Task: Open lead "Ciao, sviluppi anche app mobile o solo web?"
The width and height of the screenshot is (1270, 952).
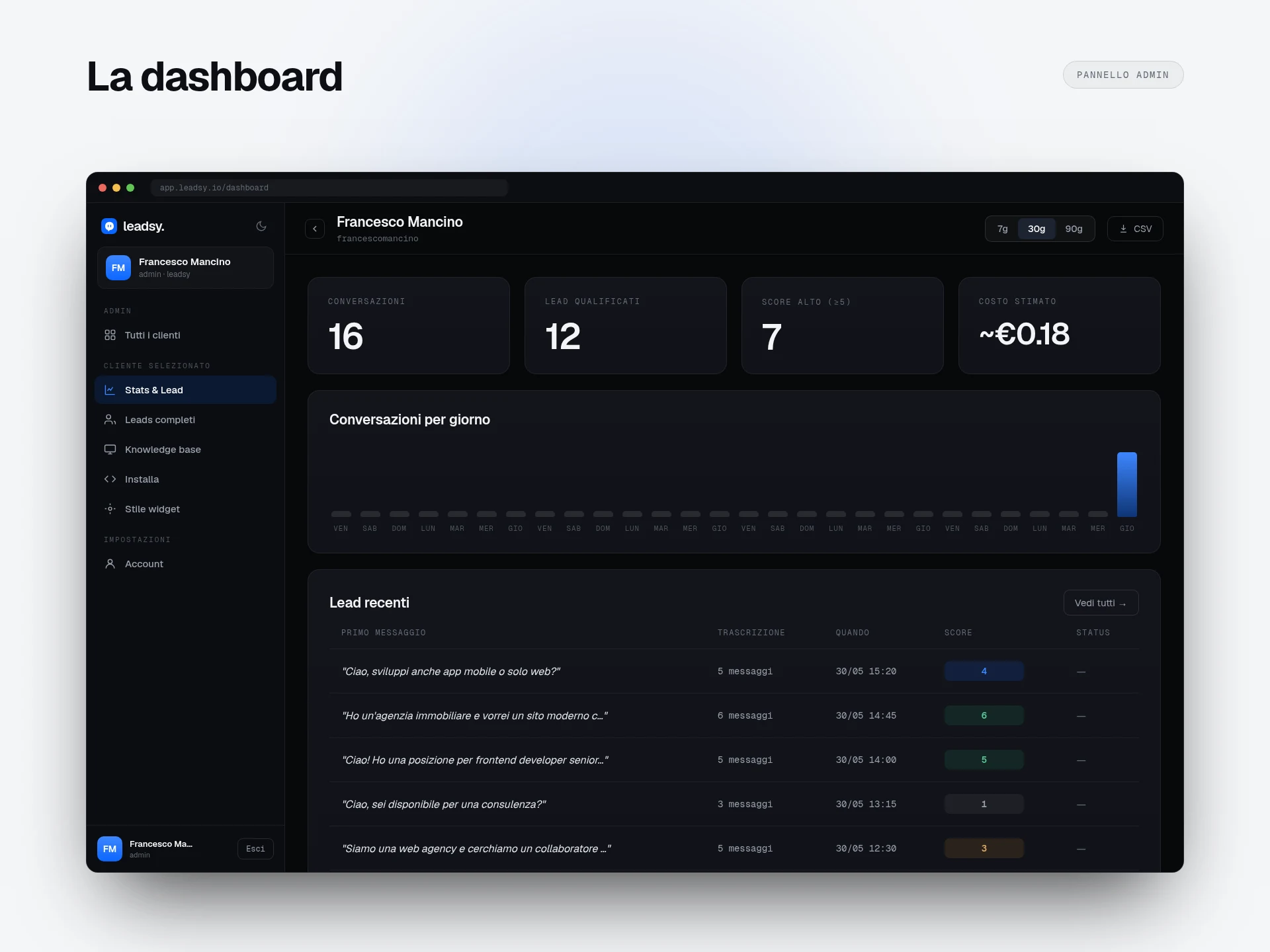Action: click(734, 671)
